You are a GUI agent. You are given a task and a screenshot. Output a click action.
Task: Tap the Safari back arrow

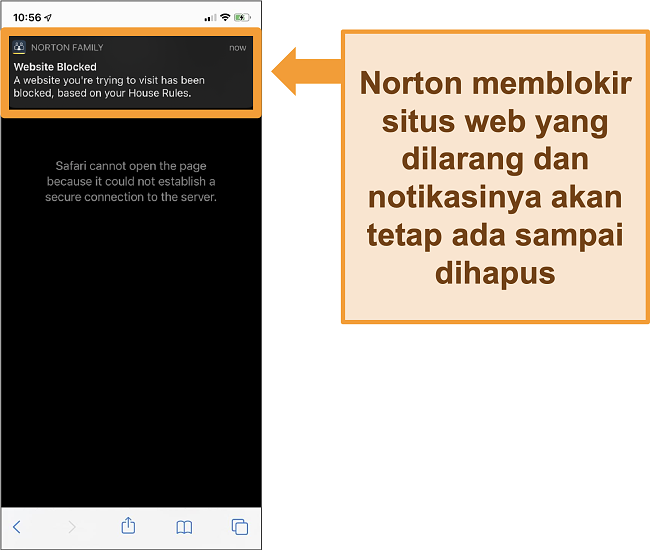tap(17, 527)
